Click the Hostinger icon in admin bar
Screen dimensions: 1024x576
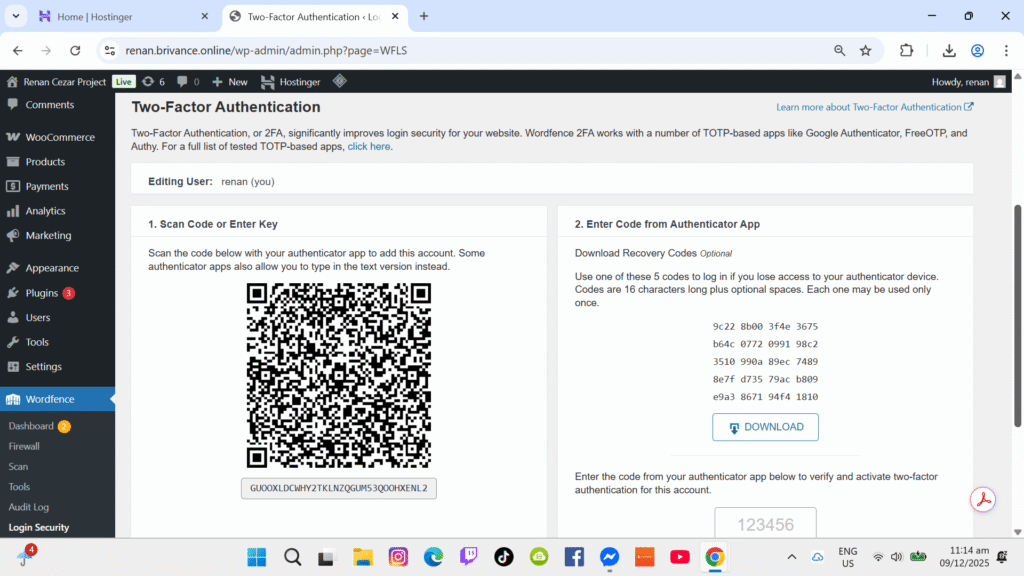click(268, 82)
